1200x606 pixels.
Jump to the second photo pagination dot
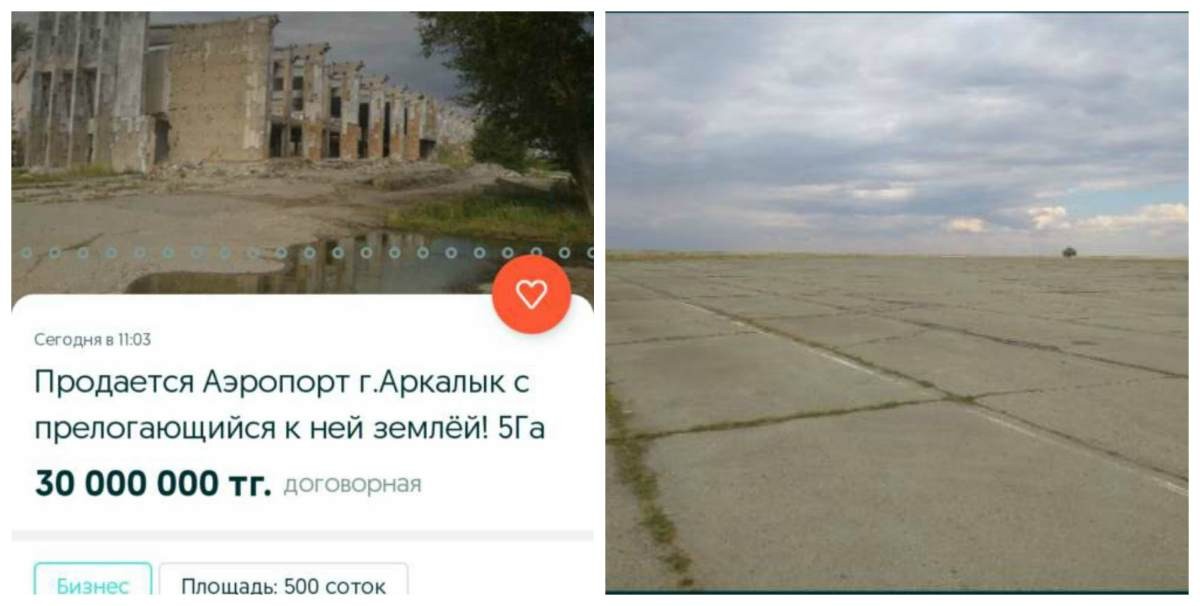click(x=54, y=253)
